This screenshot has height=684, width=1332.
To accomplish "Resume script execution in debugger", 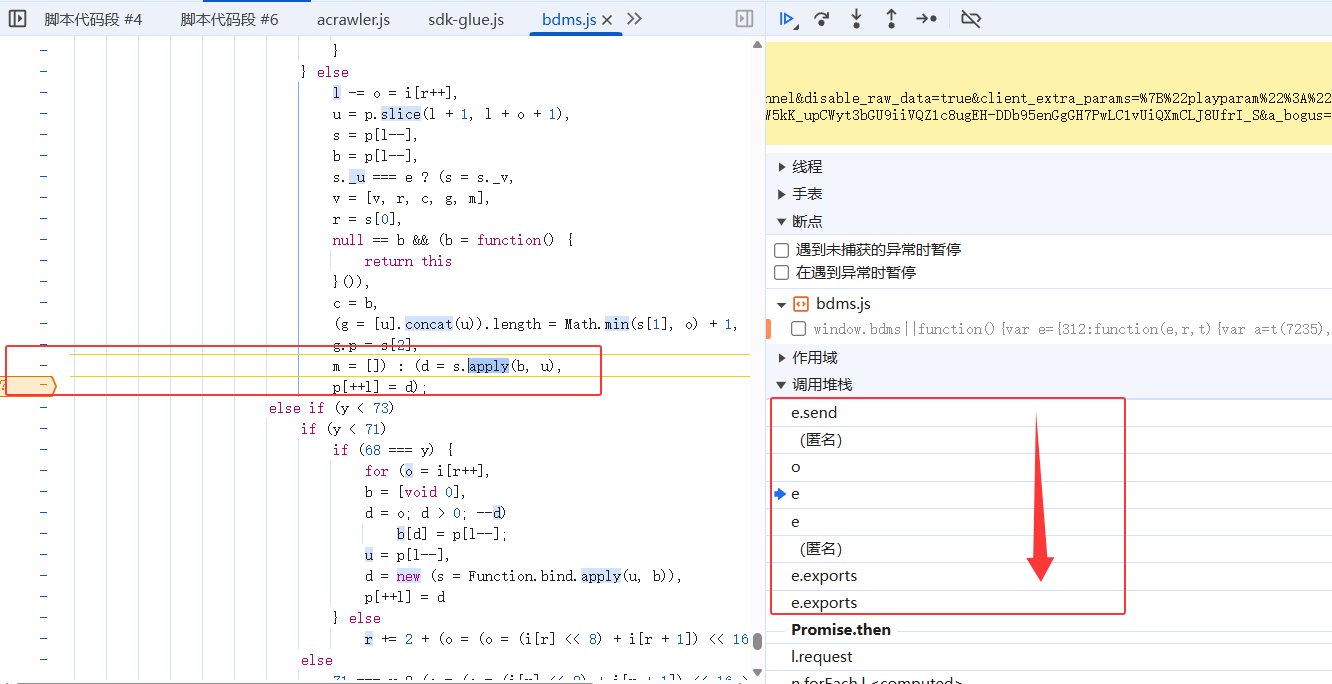I will [x=787, y=18].
